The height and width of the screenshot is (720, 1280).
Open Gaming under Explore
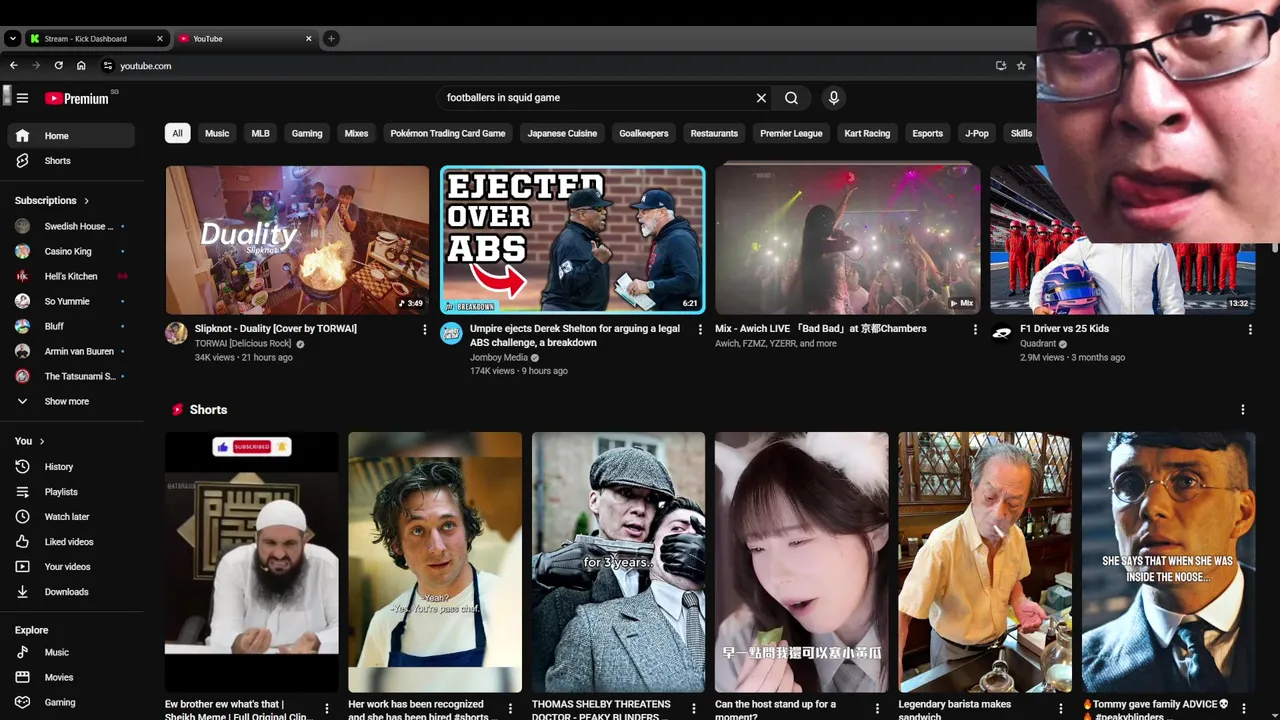(x=70, y=702)
